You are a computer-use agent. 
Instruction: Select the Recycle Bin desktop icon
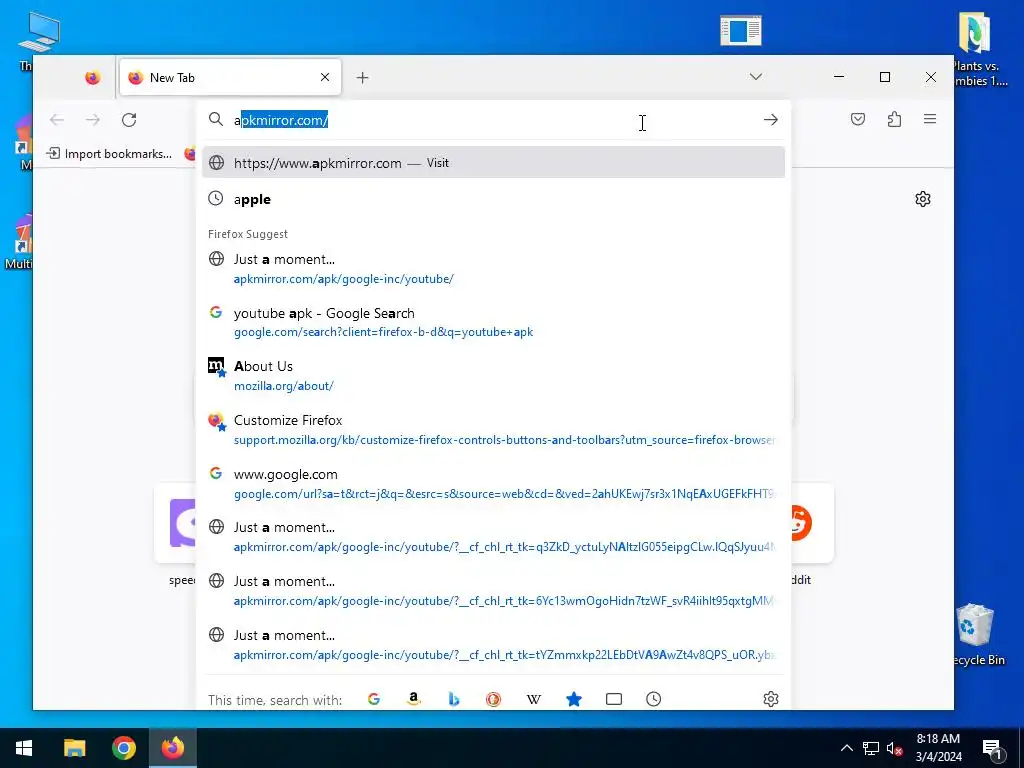pyautogui.click(x=976, y=635)
